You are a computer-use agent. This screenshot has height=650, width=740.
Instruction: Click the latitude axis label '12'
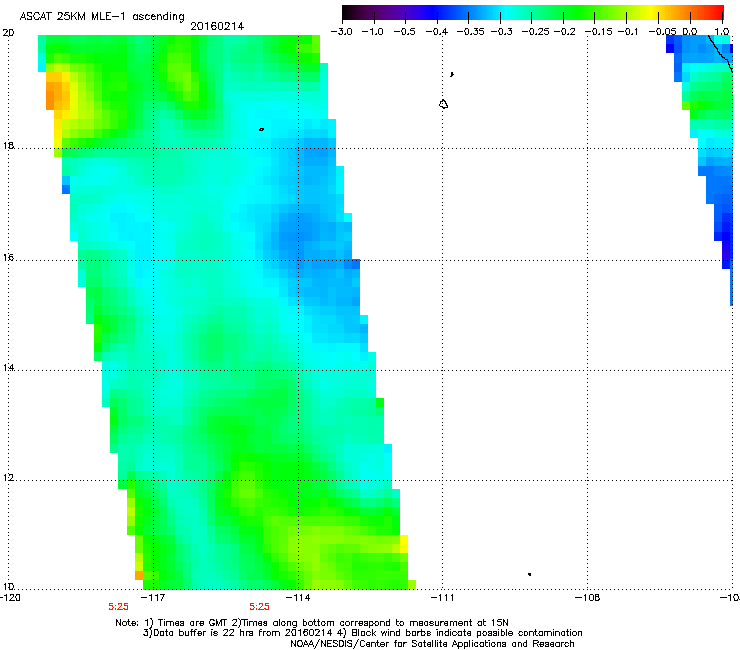tap(8, 478)
